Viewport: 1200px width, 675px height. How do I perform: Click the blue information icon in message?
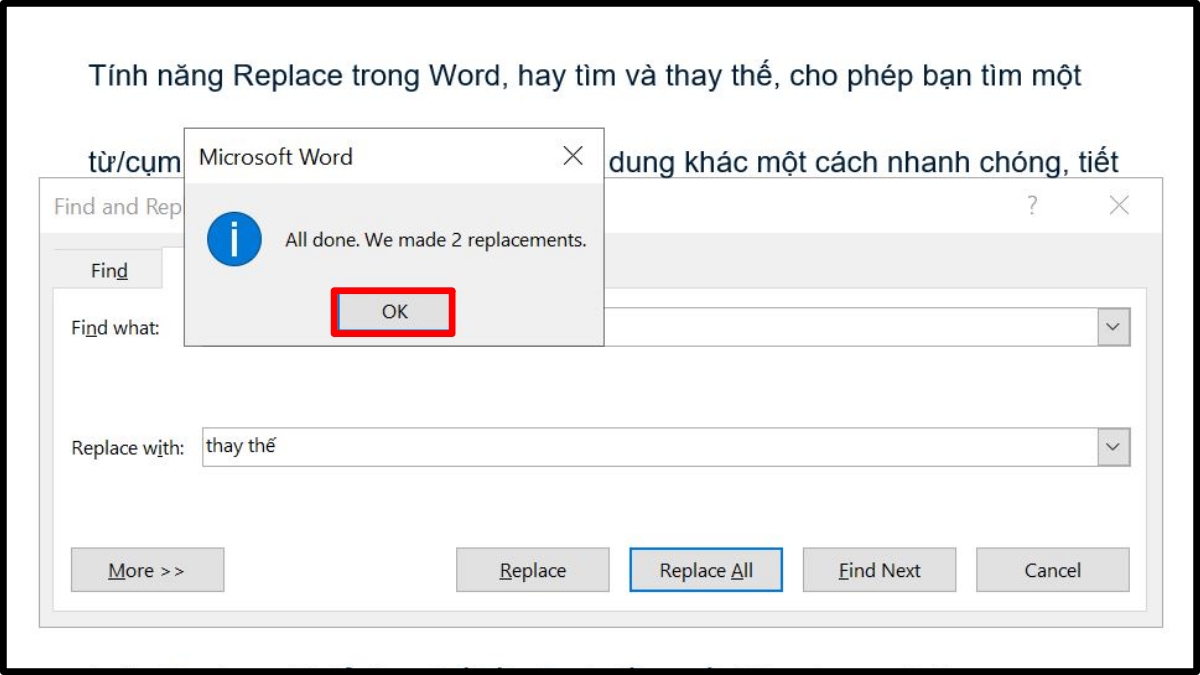click(x=234, y=240)
